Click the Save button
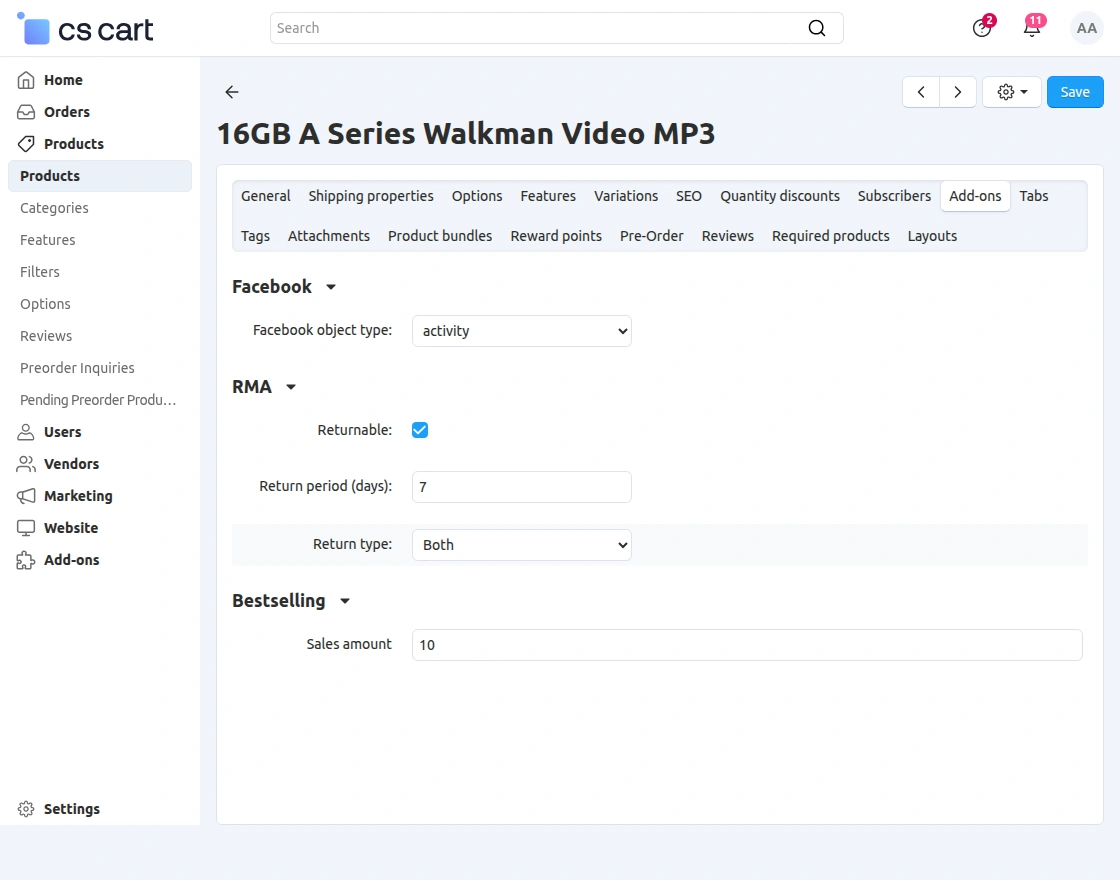The height and width of the screenshot is (880, 1120). coord(1075,92)
